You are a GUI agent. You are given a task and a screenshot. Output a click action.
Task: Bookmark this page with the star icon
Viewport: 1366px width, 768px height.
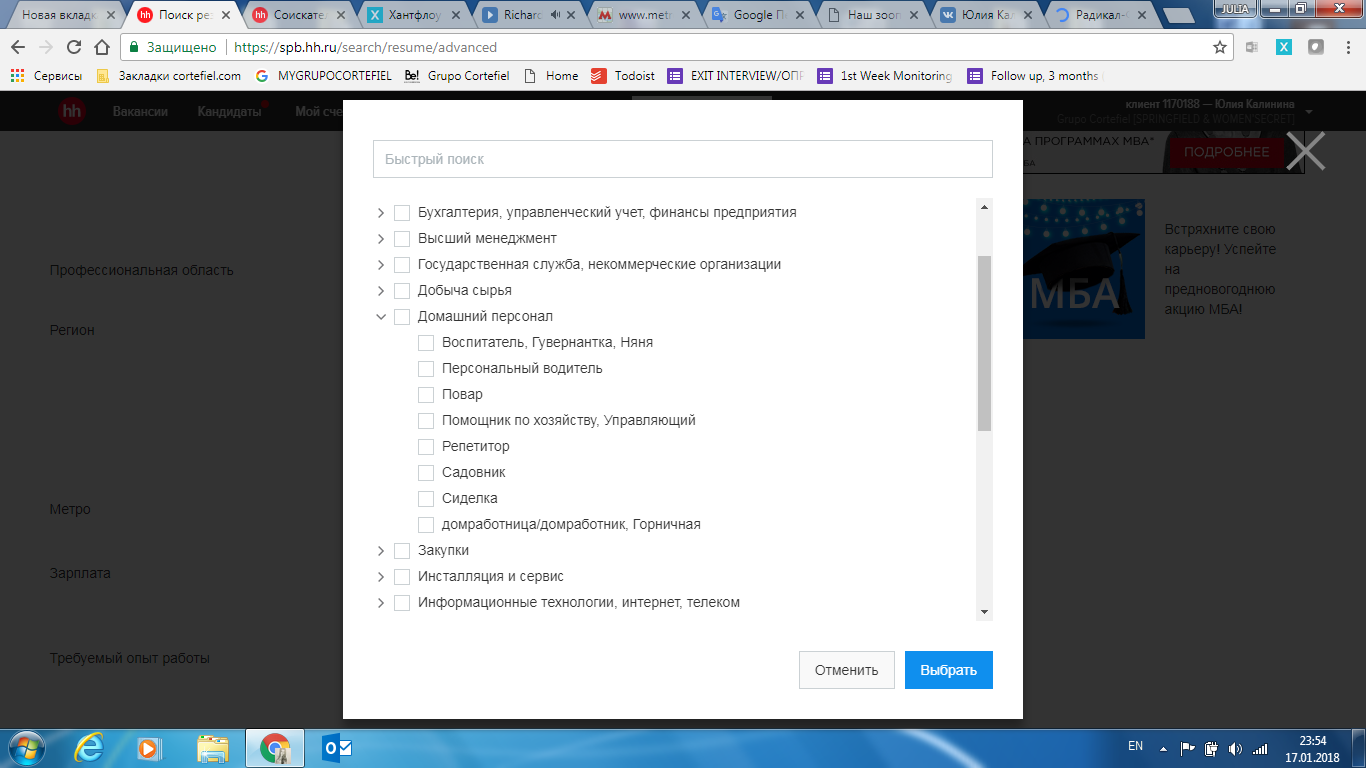1219,47
